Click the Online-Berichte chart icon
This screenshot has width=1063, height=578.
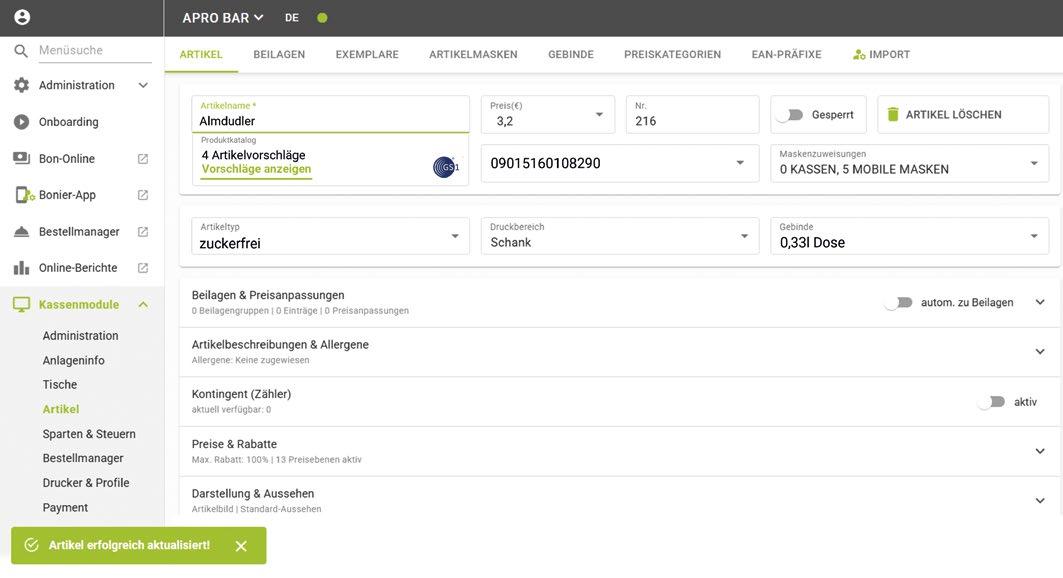21,268
